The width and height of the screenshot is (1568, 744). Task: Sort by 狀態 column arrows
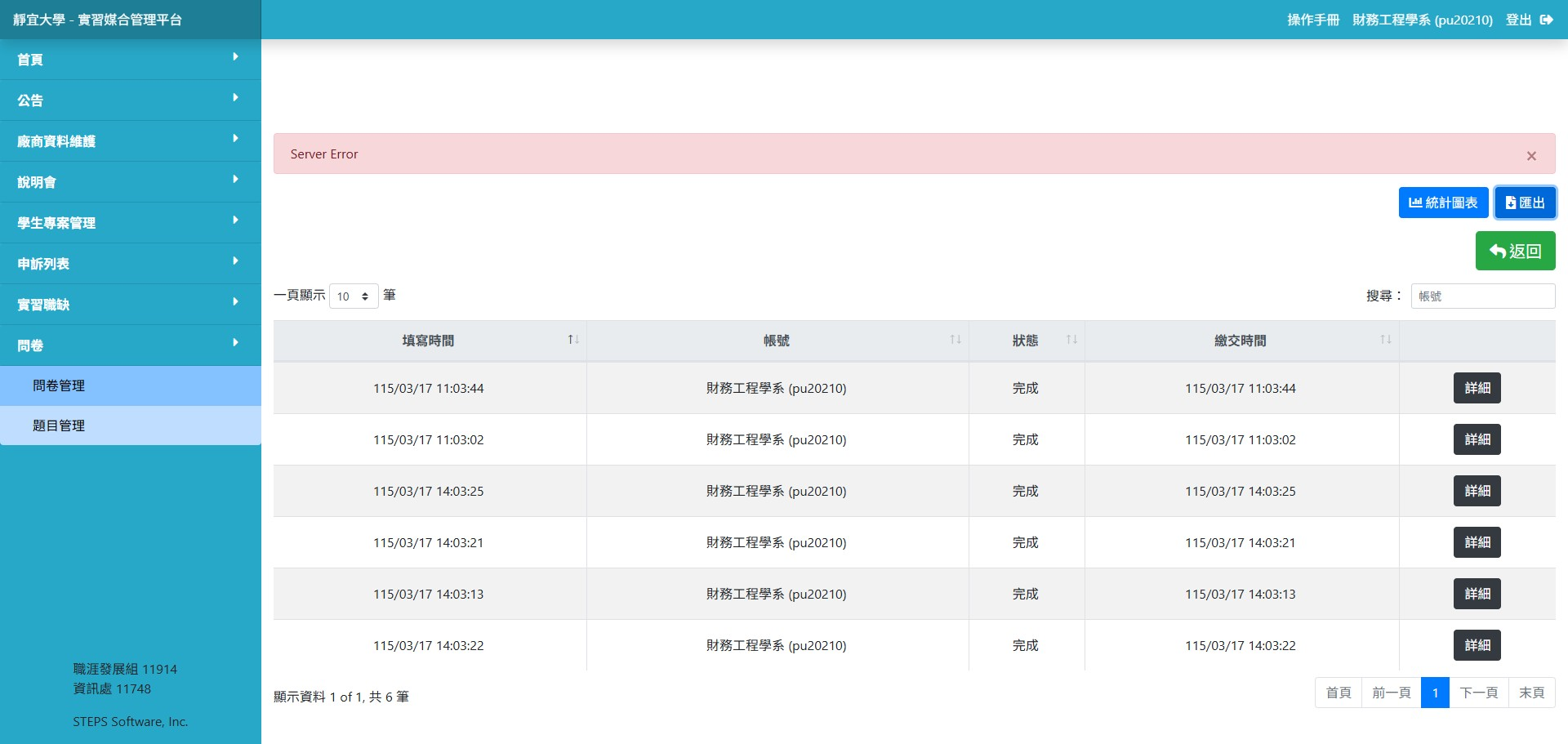[1071, 340]
